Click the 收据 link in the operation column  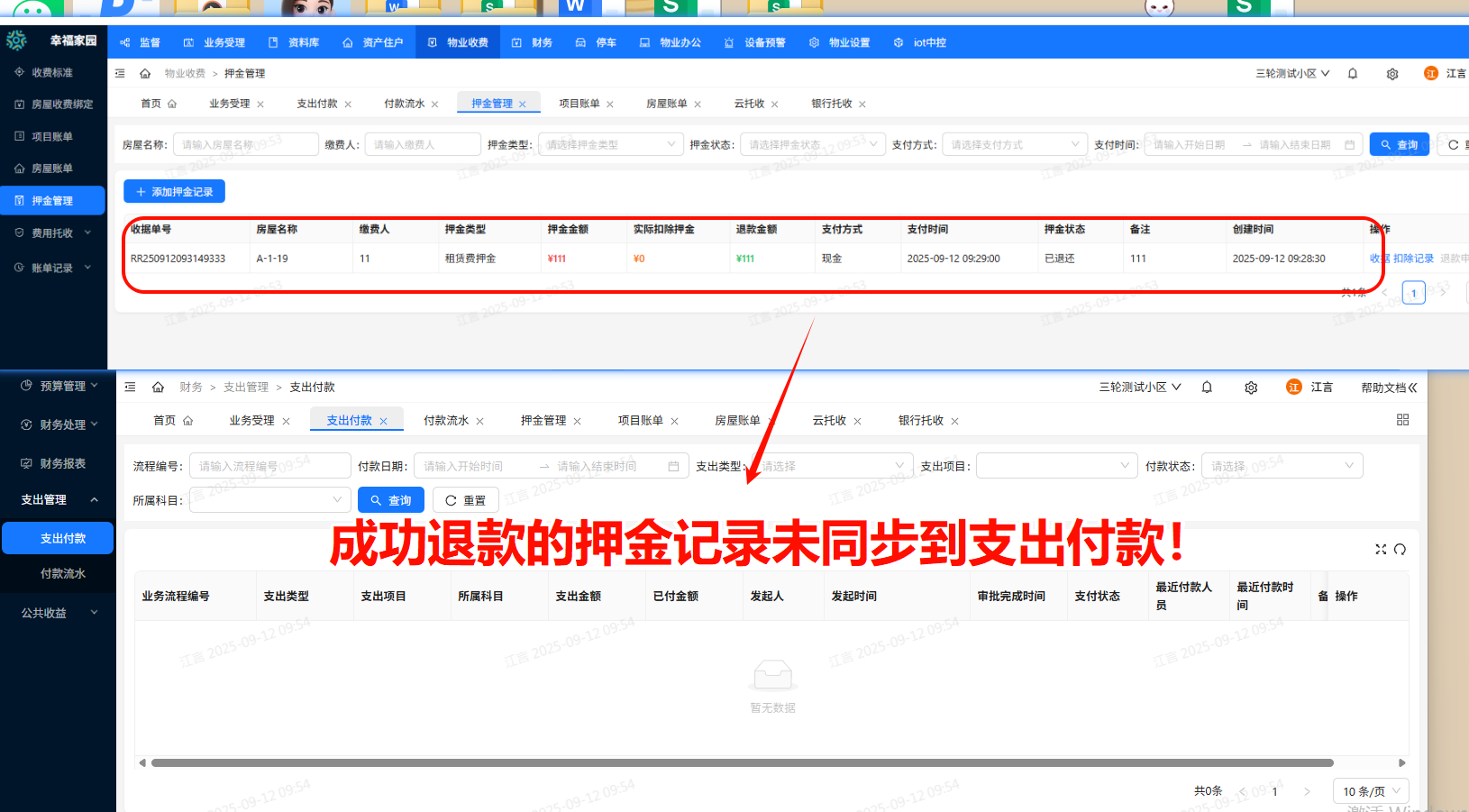(1378, 258)
